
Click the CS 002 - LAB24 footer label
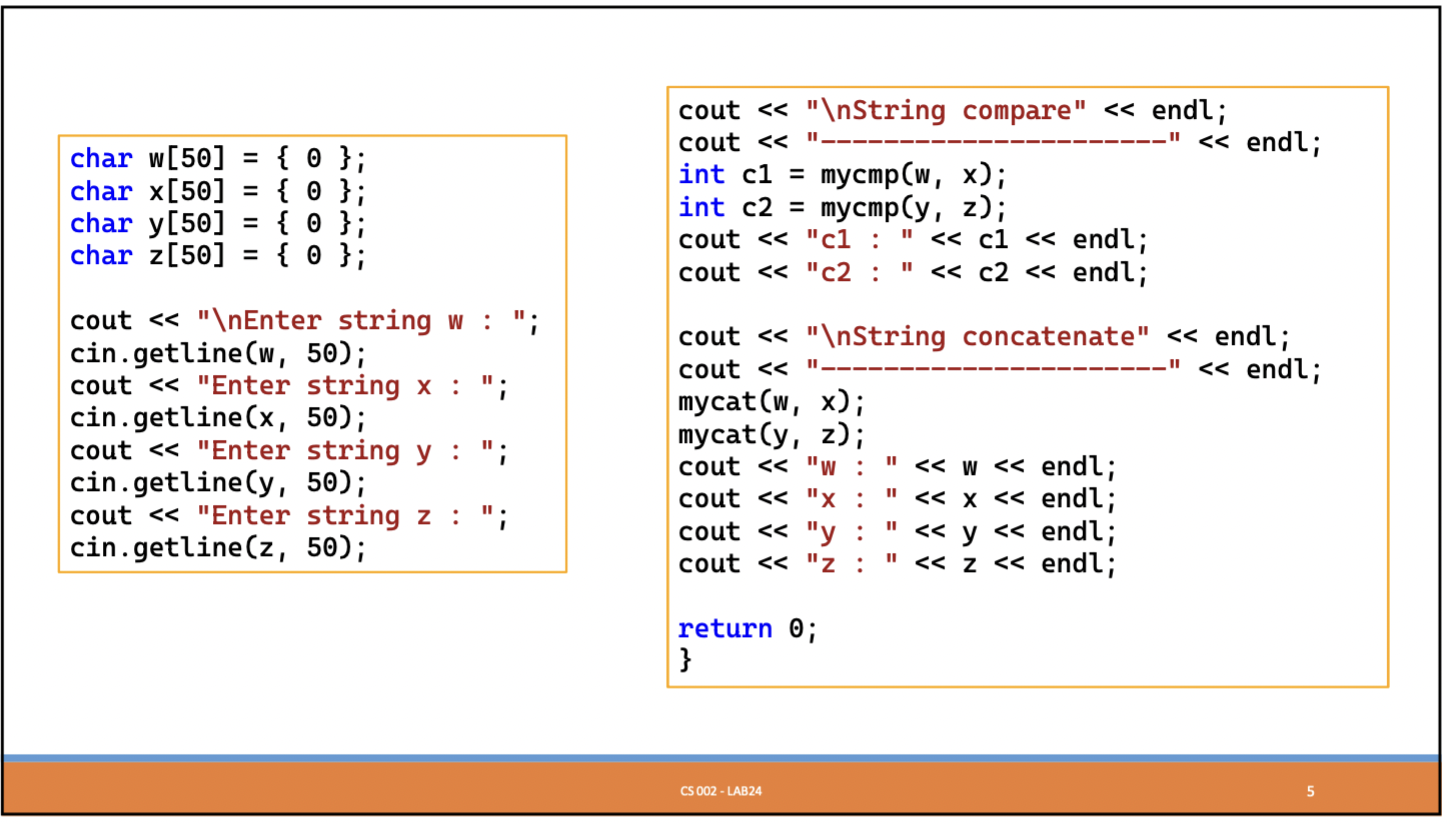722,790
